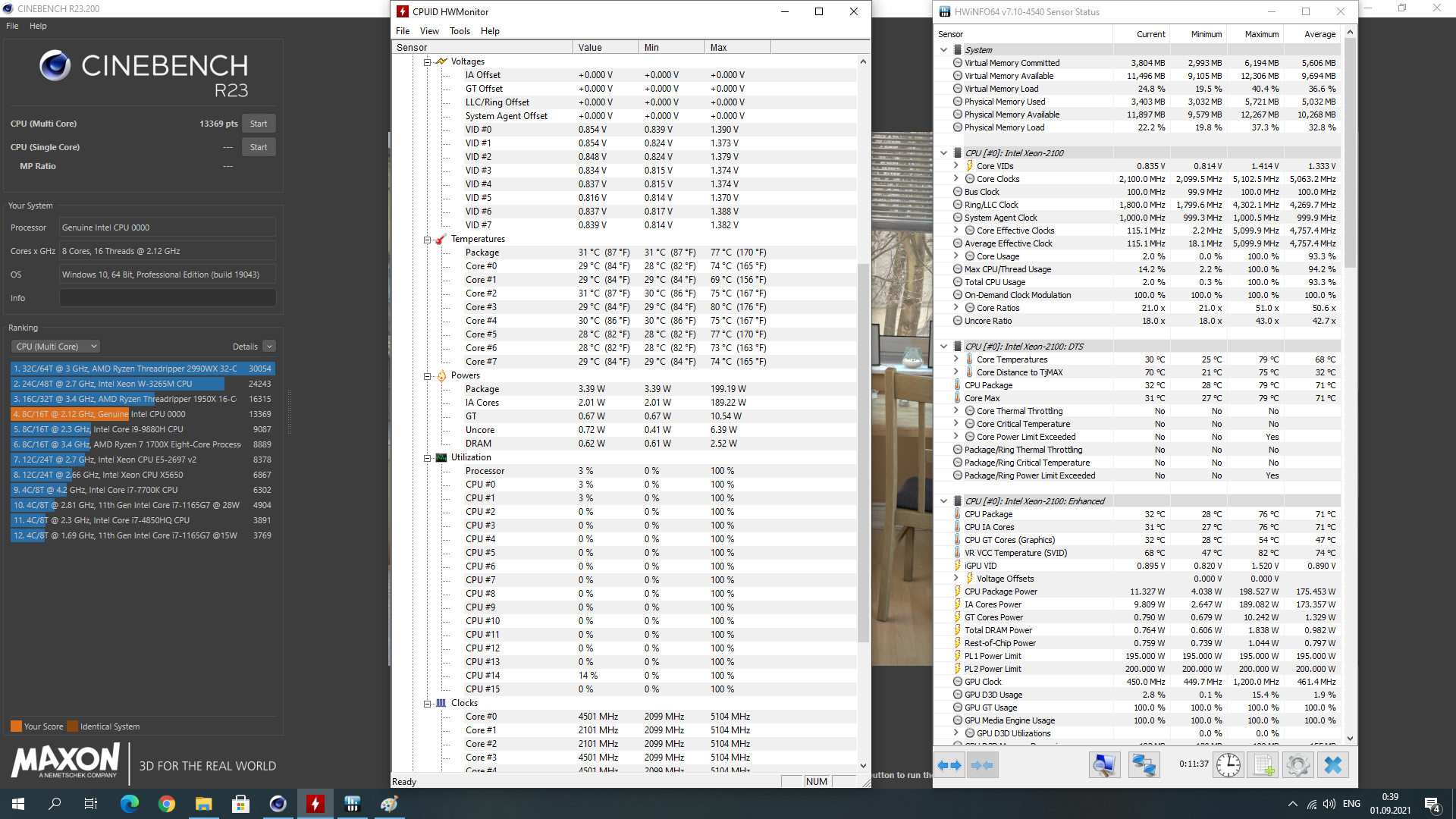
Task: Click the Cinebench Info input field
Action: [x=168, y=298]
